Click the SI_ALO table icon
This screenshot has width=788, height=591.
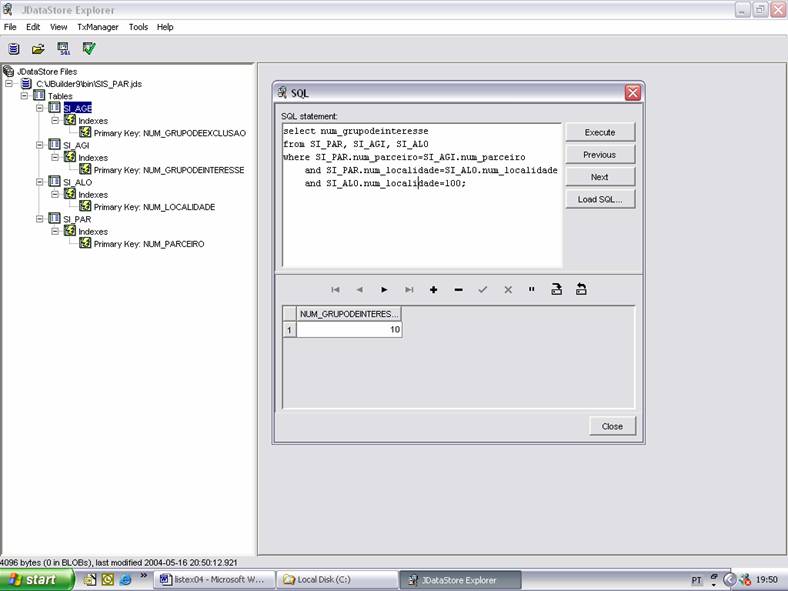(x=54, y=182)
